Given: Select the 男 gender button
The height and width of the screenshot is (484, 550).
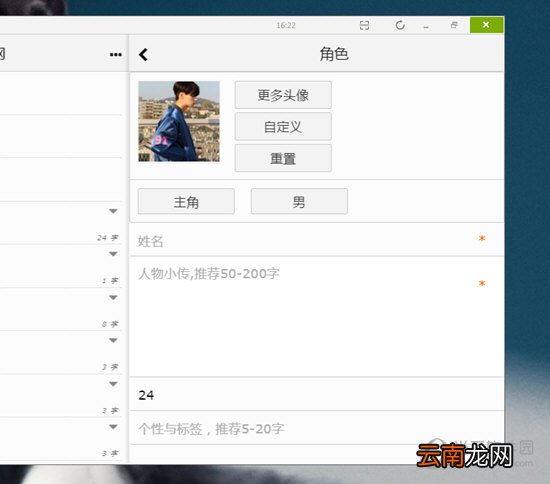Looking at the screenshot, I should tap(299, 202).
